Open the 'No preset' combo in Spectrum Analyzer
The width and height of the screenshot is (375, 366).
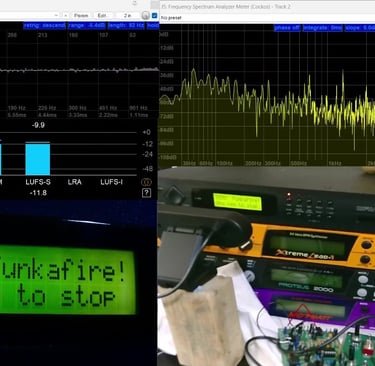tap(267, 18)
